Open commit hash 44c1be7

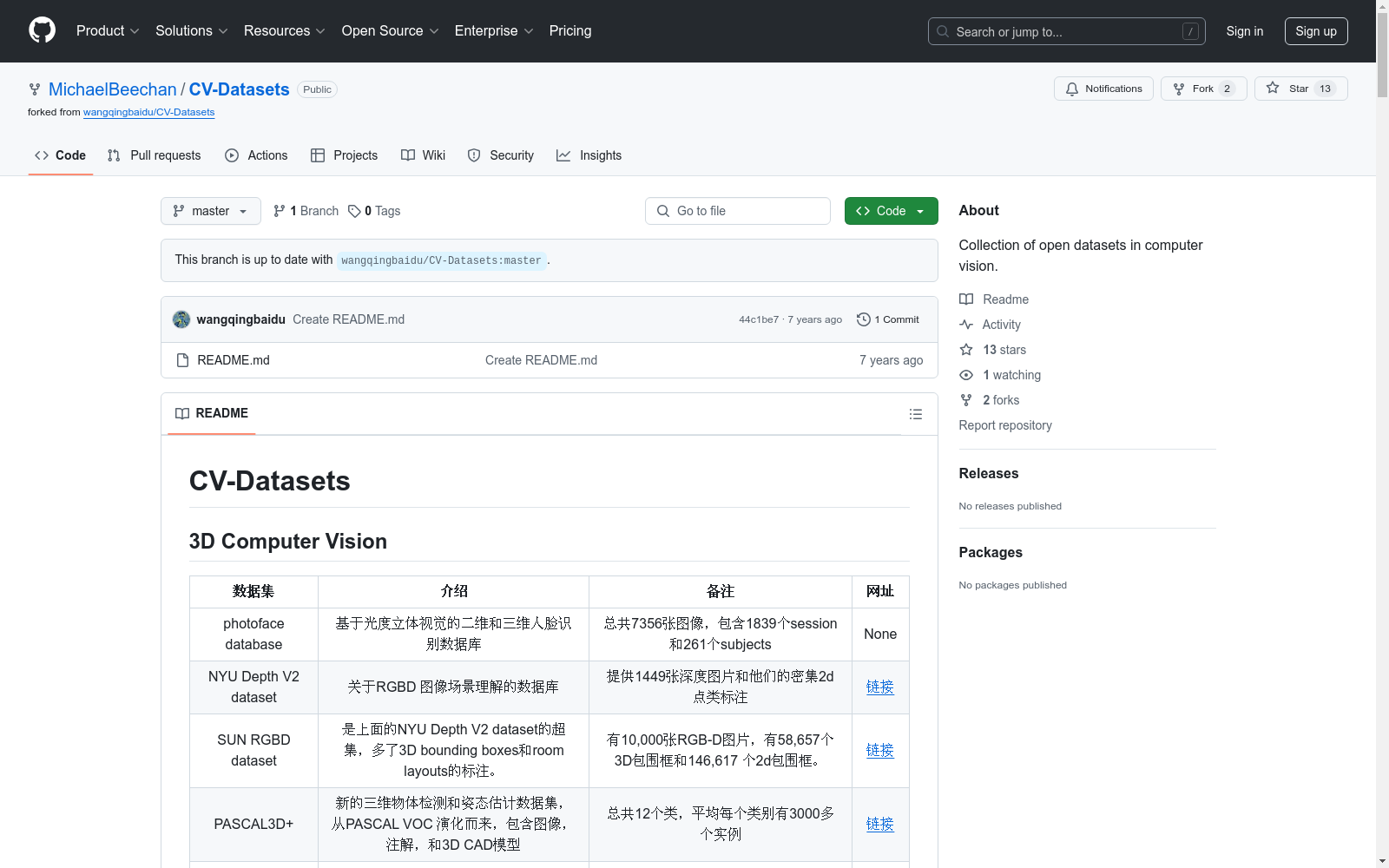(x=759, y=319)
